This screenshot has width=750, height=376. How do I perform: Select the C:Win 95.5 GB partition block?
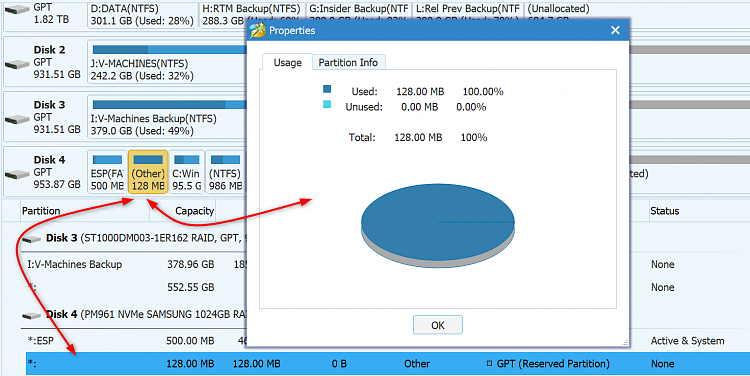coord(187,172)
